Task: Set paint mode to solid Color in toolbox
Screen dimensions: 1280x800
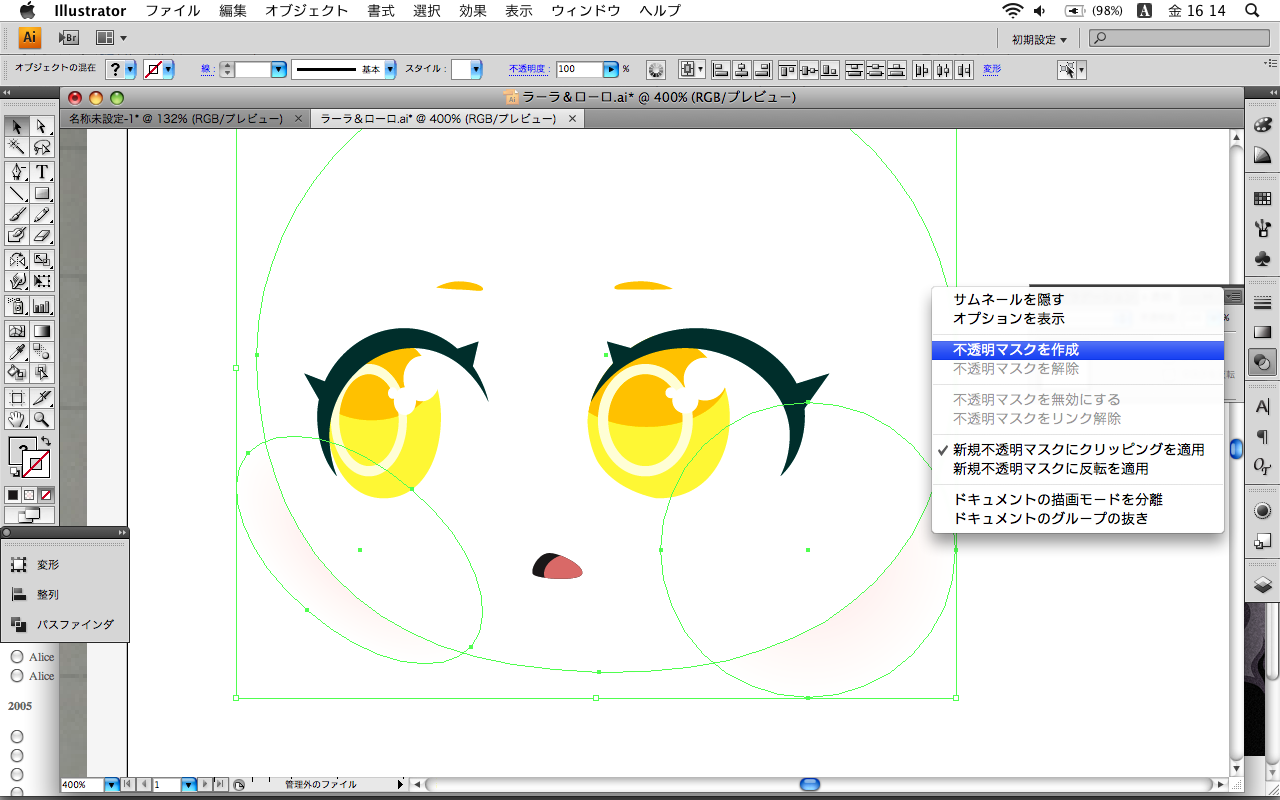Action: (13, 495)
